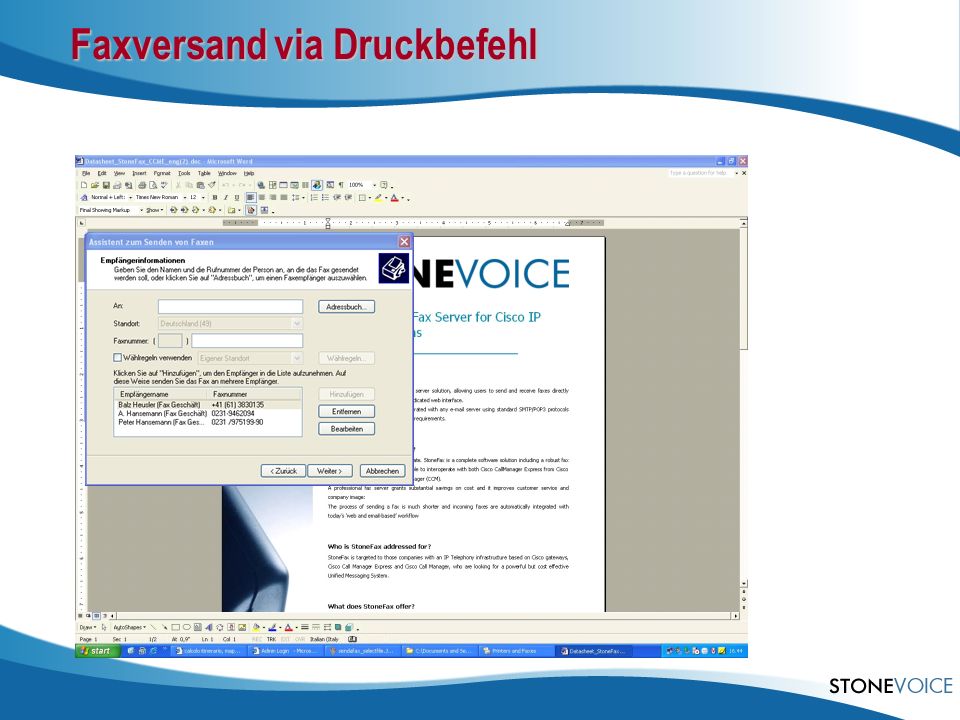The image size is (960, 720).
Task: Click the fax printer icon in the wizard
Action: (393, 268)
